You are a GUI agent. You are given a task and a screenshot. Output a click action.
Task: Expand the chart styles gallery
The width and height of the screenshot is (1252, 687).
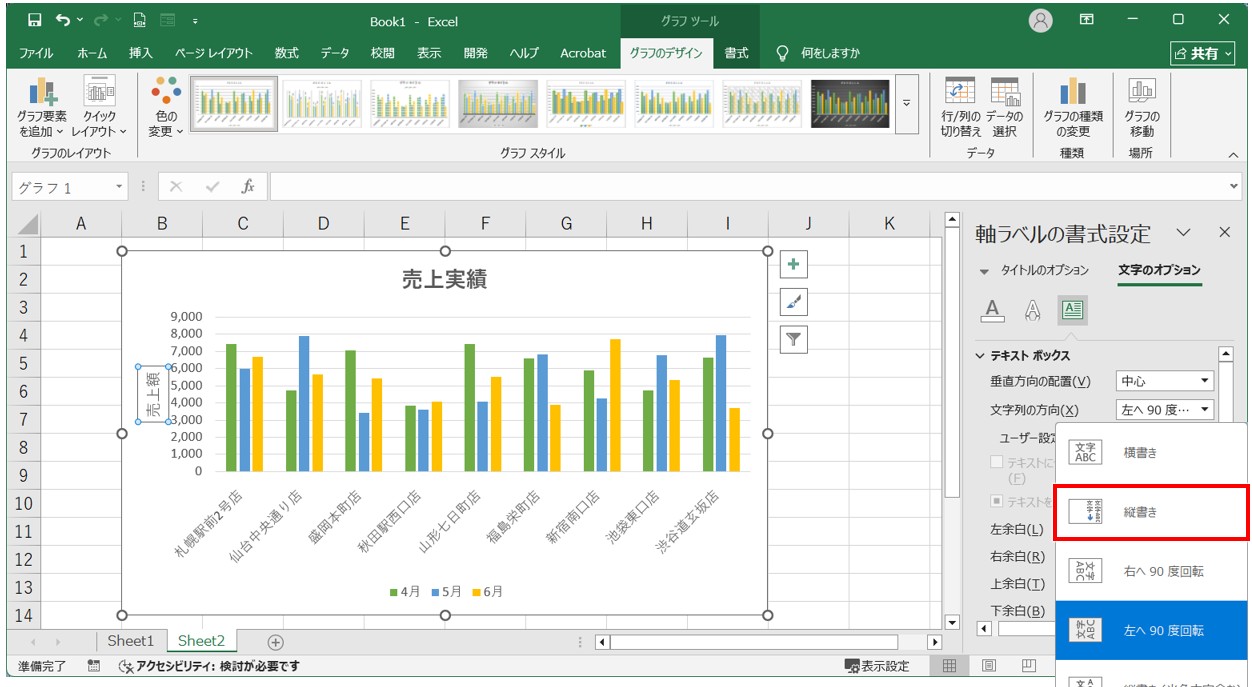(x=907, y=104)
